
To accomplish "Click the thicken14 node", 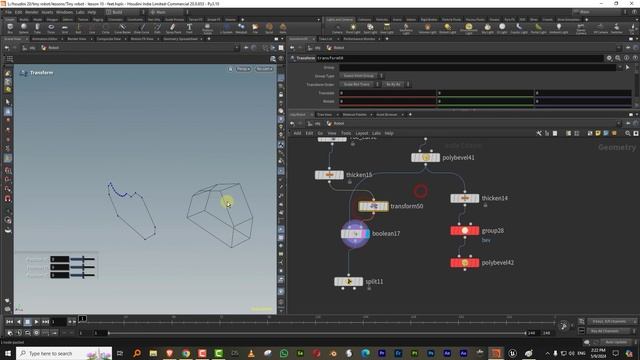I will [464, 198].
